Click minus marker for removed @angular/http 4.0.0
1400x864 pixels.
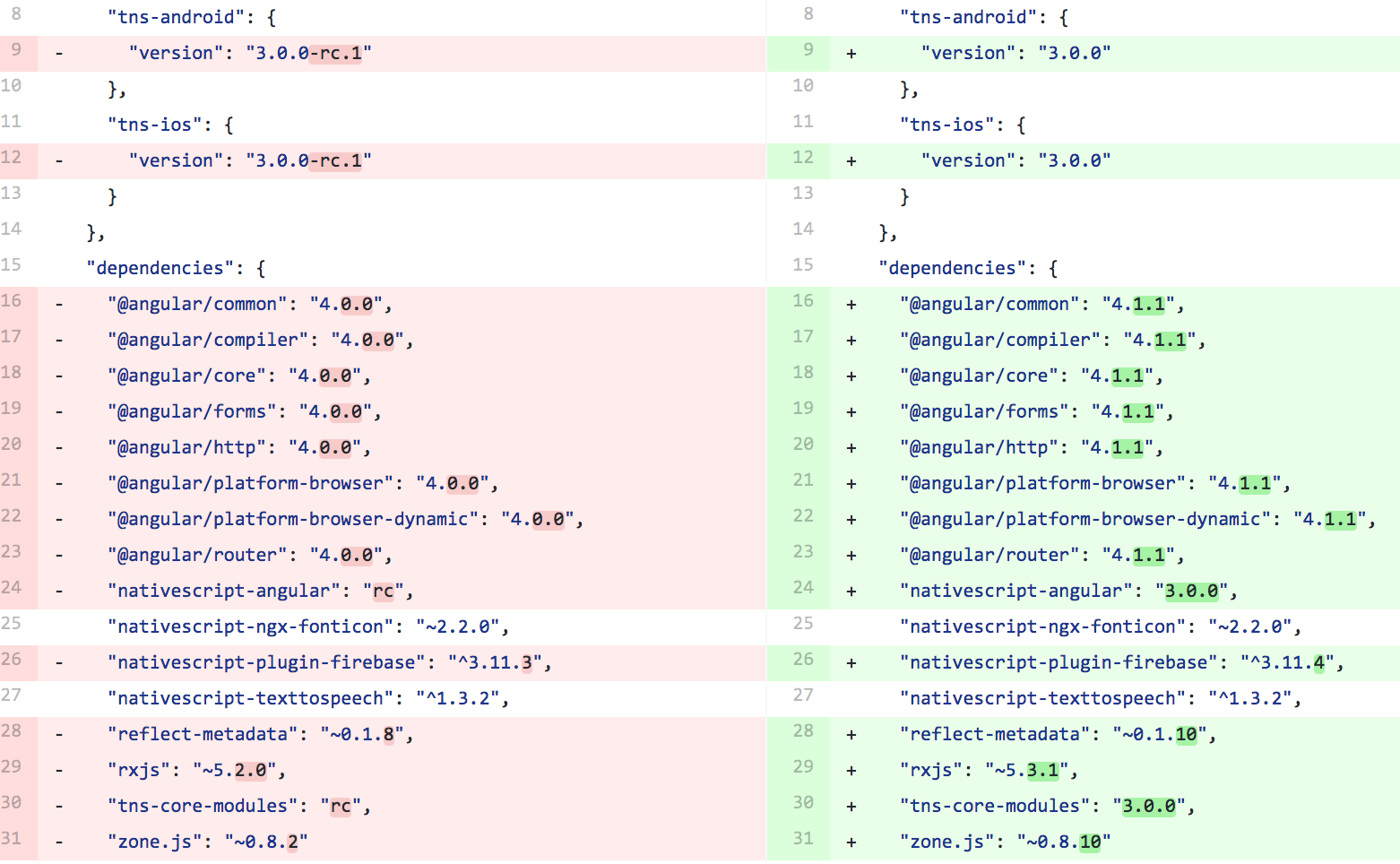pyautogui.click(x=59, y=448)
